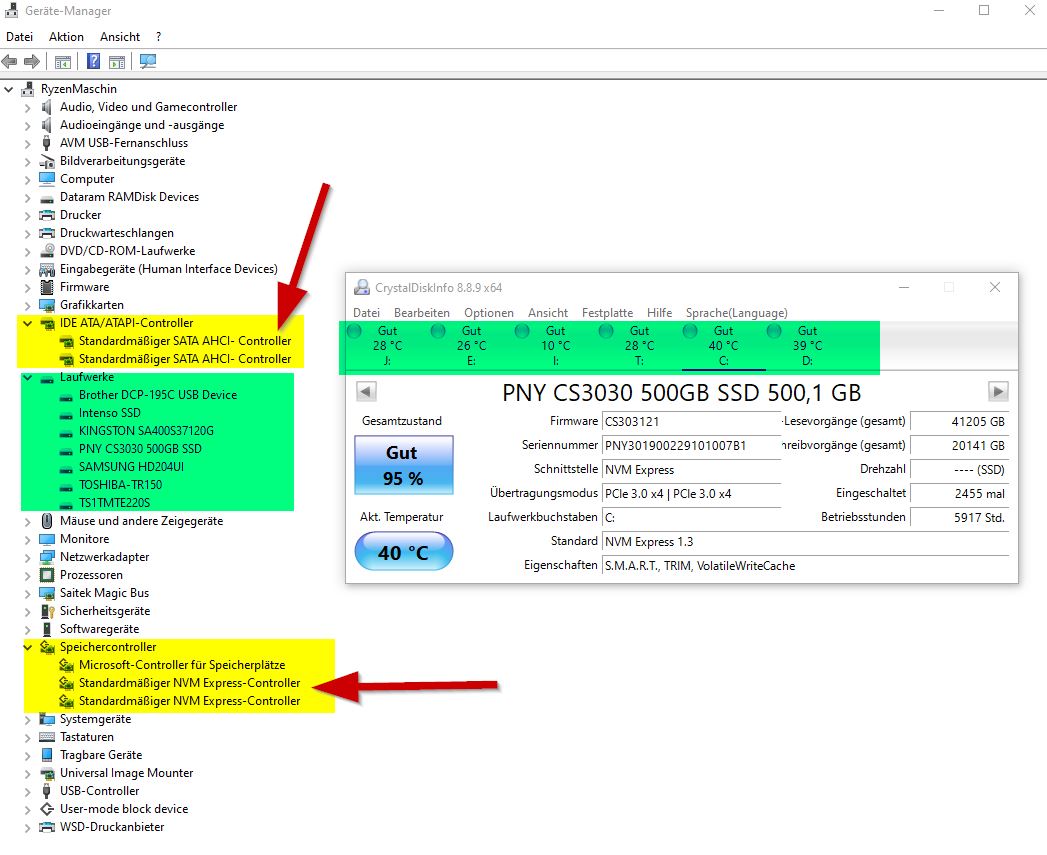This screenshot has height=855, width=1047.
Task: Go to next disk in CrystalDiskInfo
Action: tap(998, 391)
